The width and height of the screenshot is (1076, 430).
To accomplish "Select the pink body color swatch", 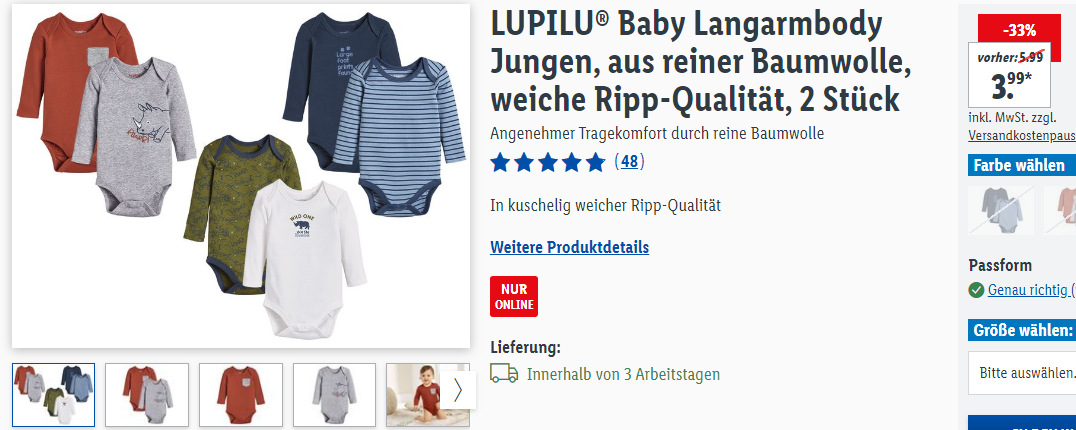I will [x=1060, y=208].
